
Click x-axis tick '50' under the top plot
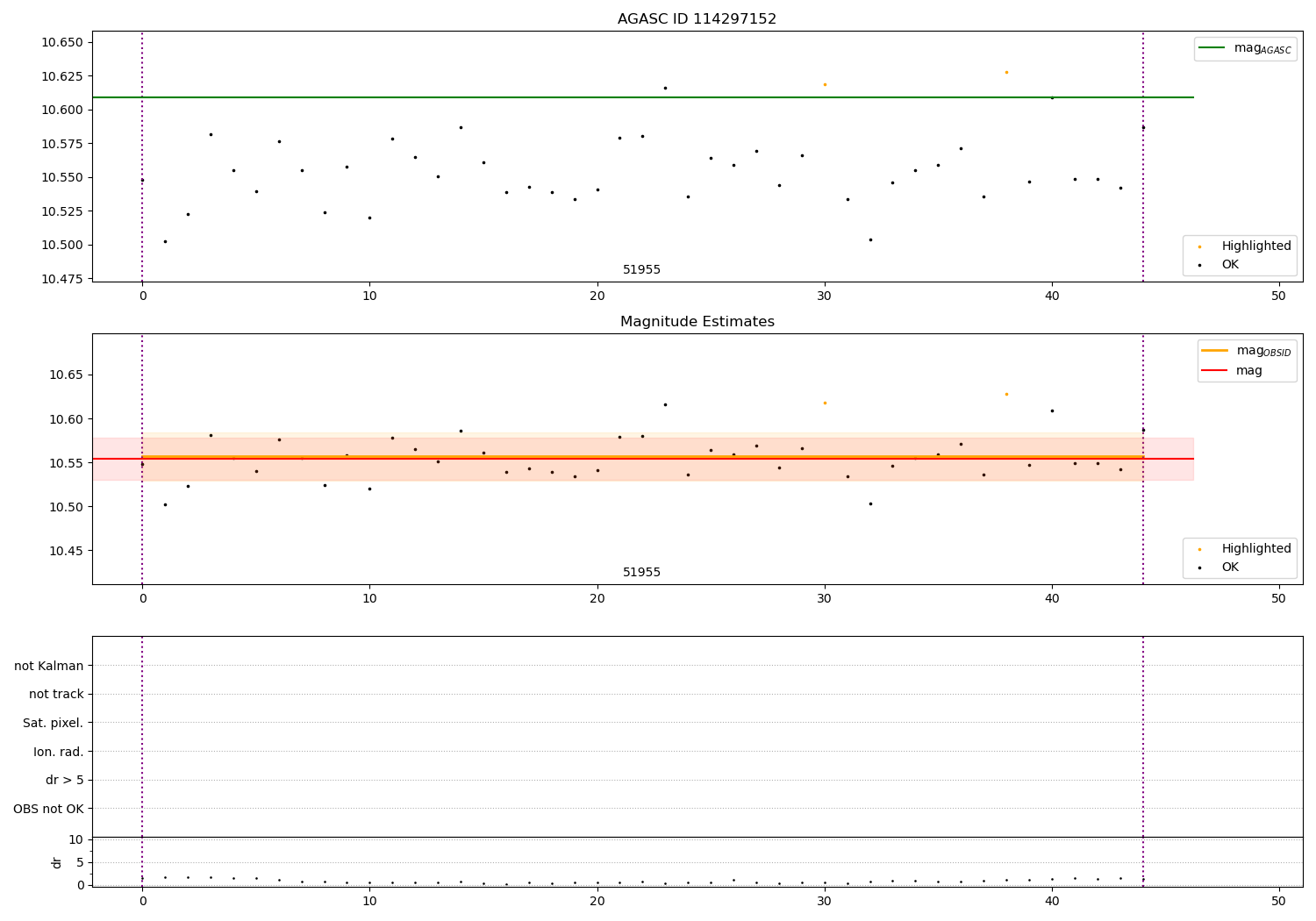point(1278,296)
